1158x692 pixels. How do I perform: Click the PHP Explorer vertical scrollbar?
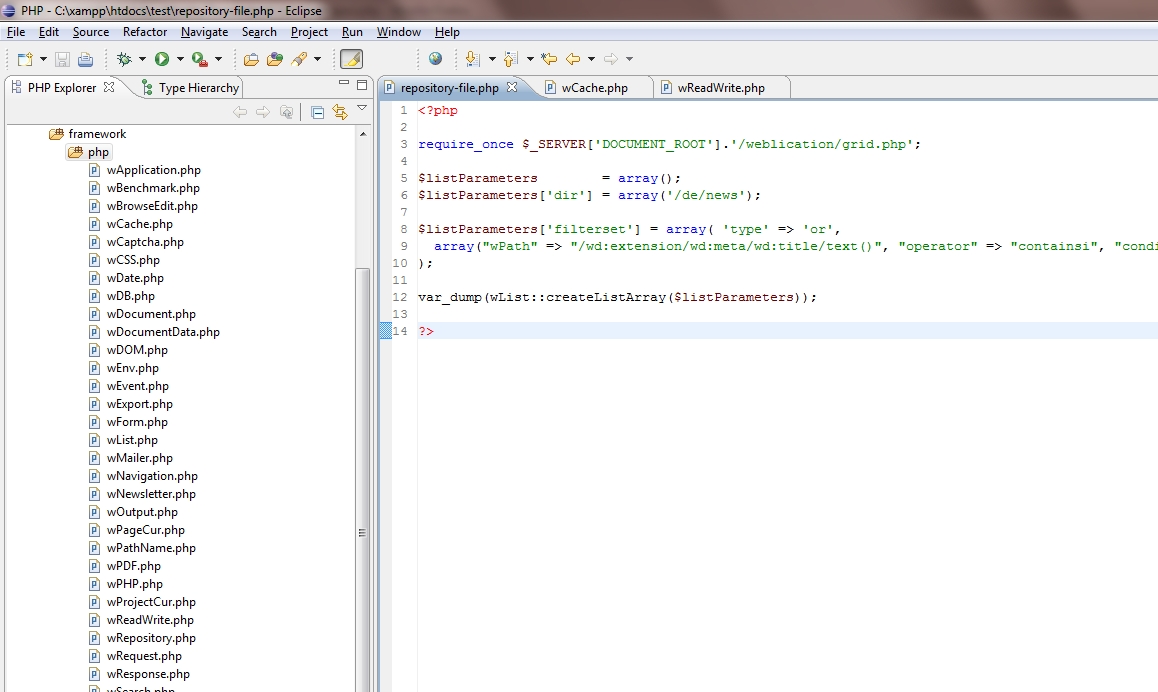pos(362,482)
